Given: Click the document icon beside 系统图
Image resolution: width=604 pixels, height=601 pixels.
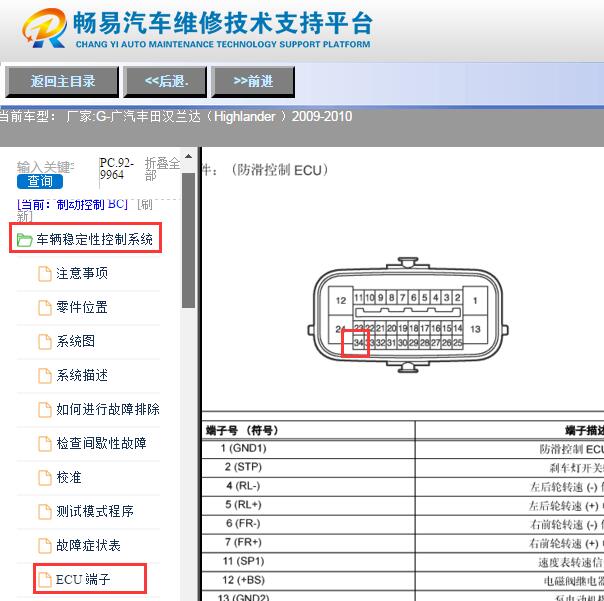Looking at the screenshot, I should [45, 342].
